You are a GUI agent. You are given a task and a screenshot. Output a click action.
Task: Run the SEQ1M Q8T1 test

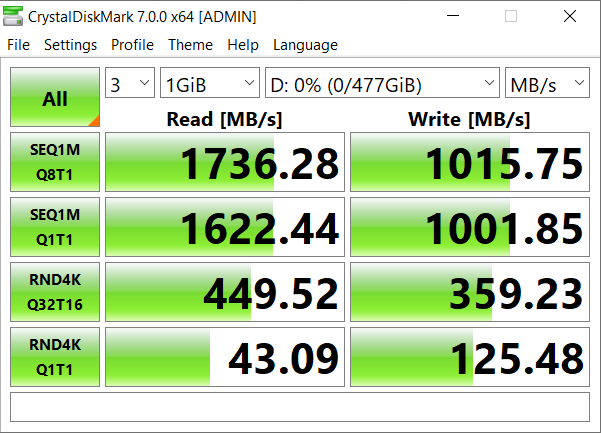(55, 163)
